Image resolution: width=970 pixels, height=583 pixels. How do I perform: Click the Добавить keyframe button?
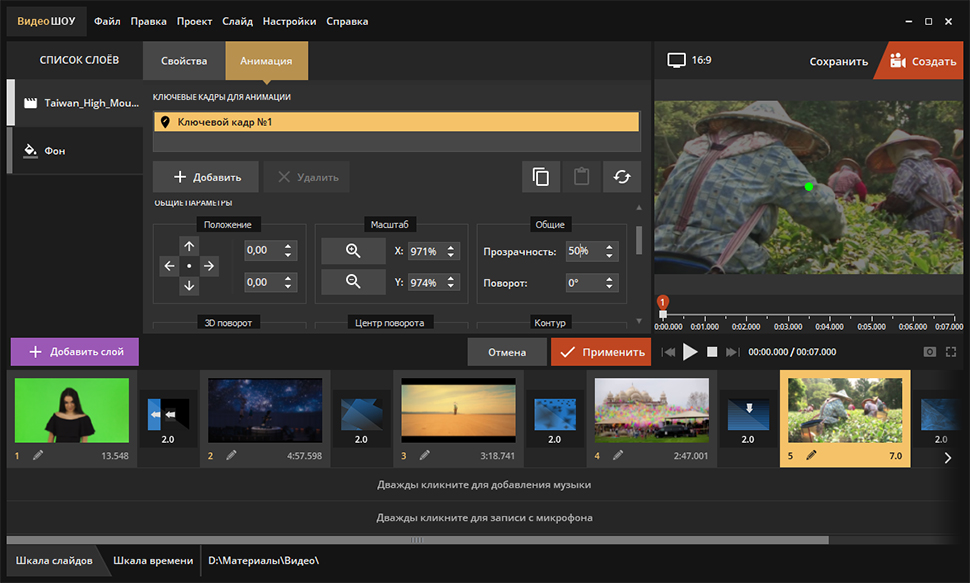206,177
